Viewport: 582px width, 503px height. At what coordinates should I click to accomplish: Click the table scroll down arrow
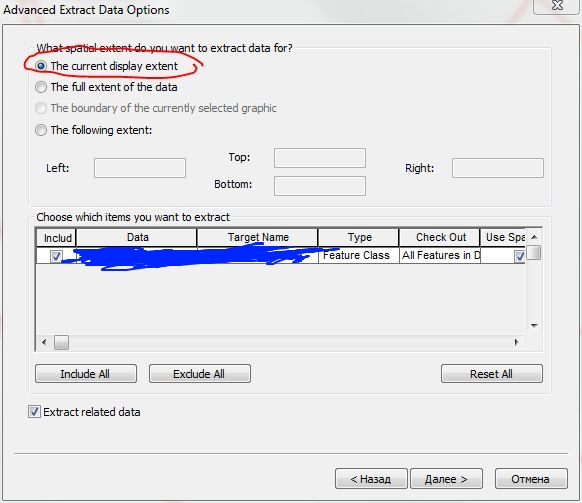tap(534, 326)
